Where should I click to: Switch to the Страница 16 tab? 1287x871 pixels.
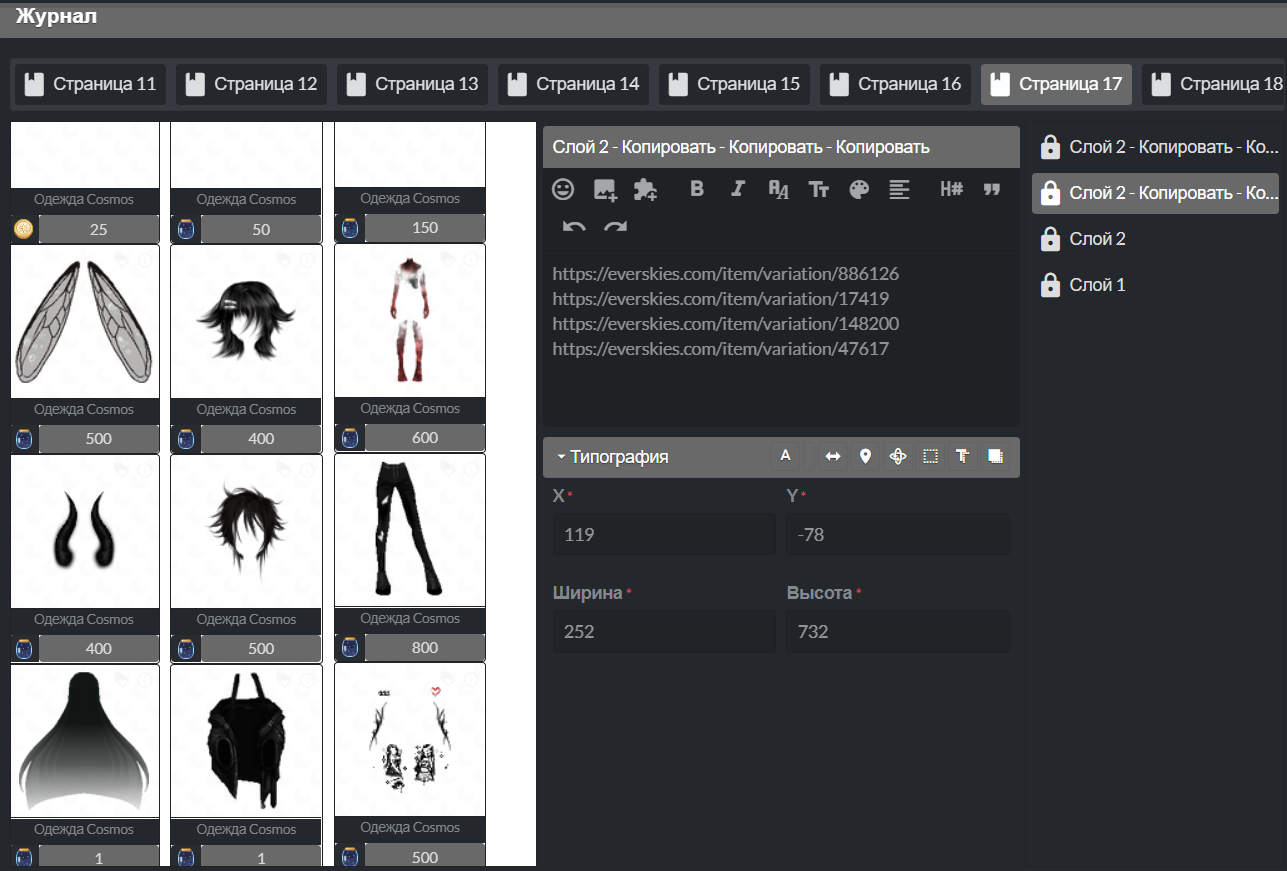point(895,84)
